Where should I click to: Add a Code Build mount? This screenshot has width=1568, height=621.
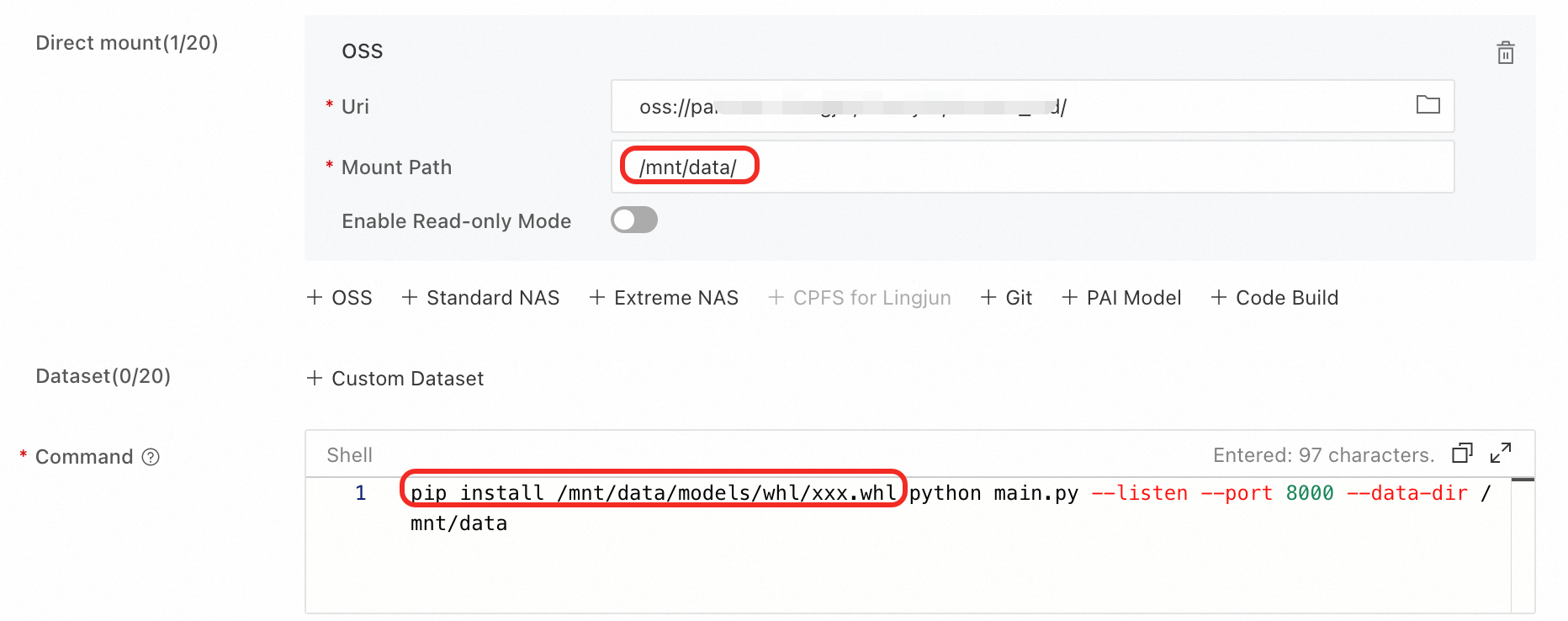1275,297
